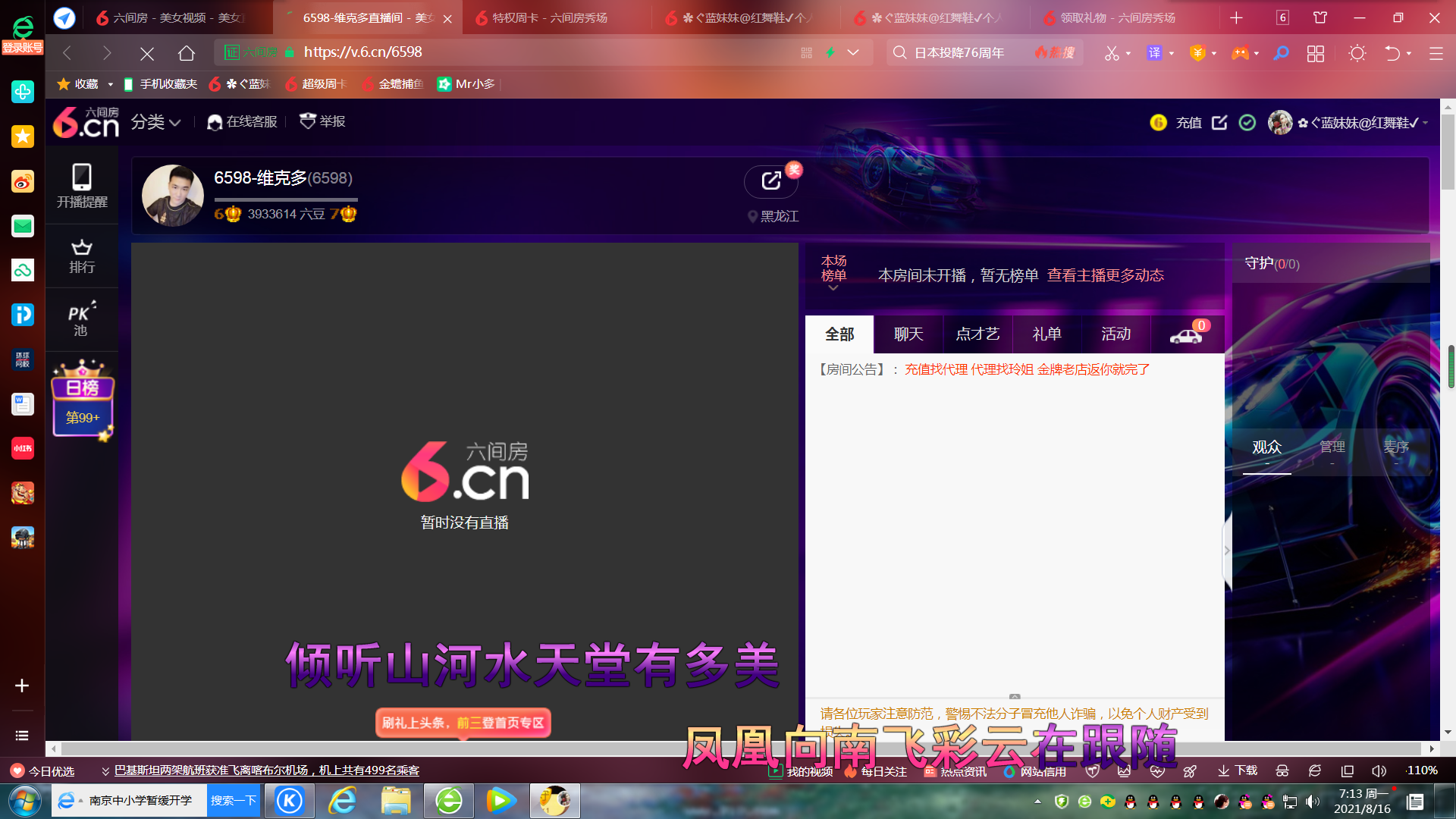Expand the user account dropdown arrow

[x=1426, y=123]
